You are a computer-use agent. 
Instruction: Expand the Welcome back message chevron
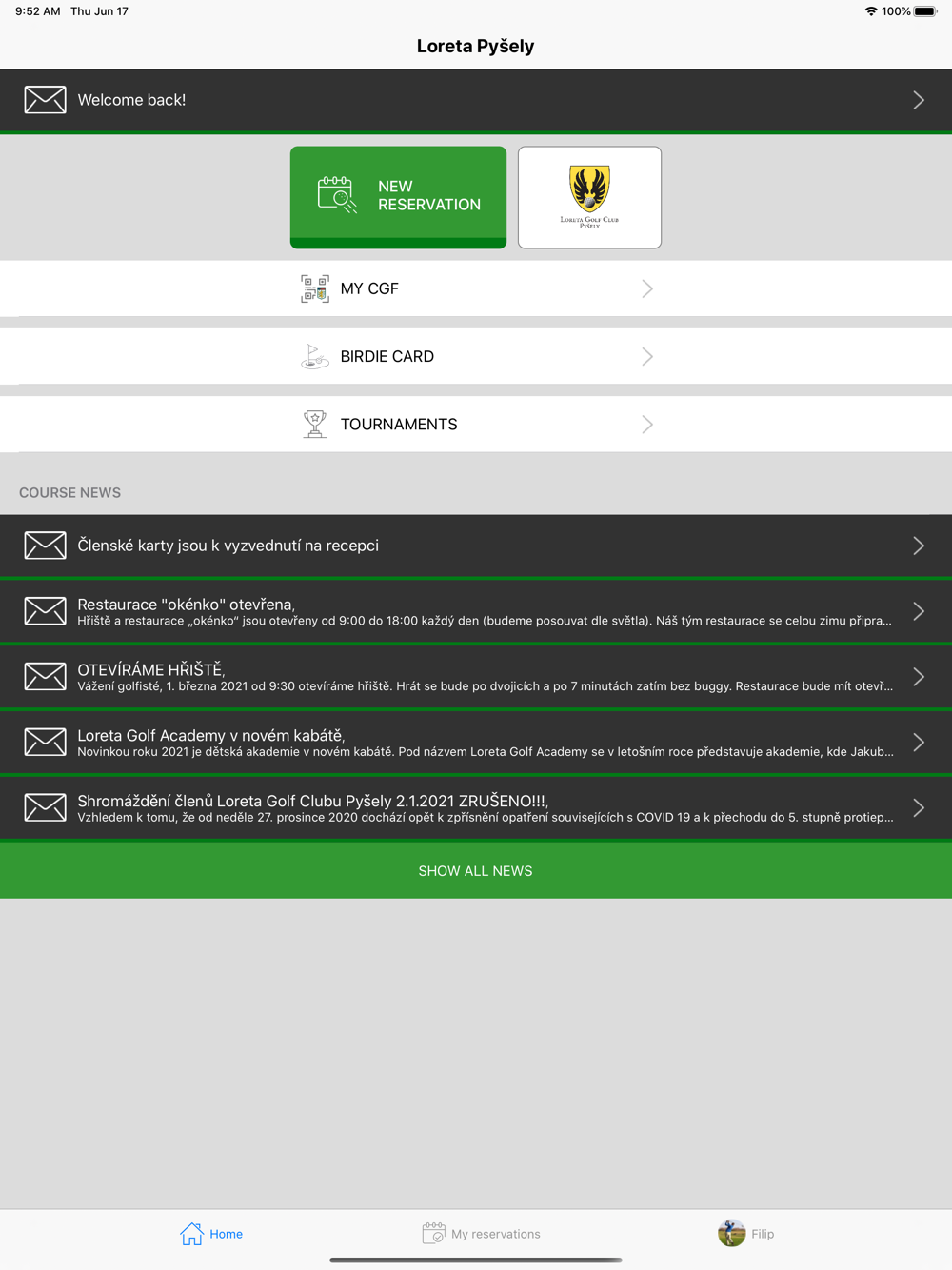[918, 100]
